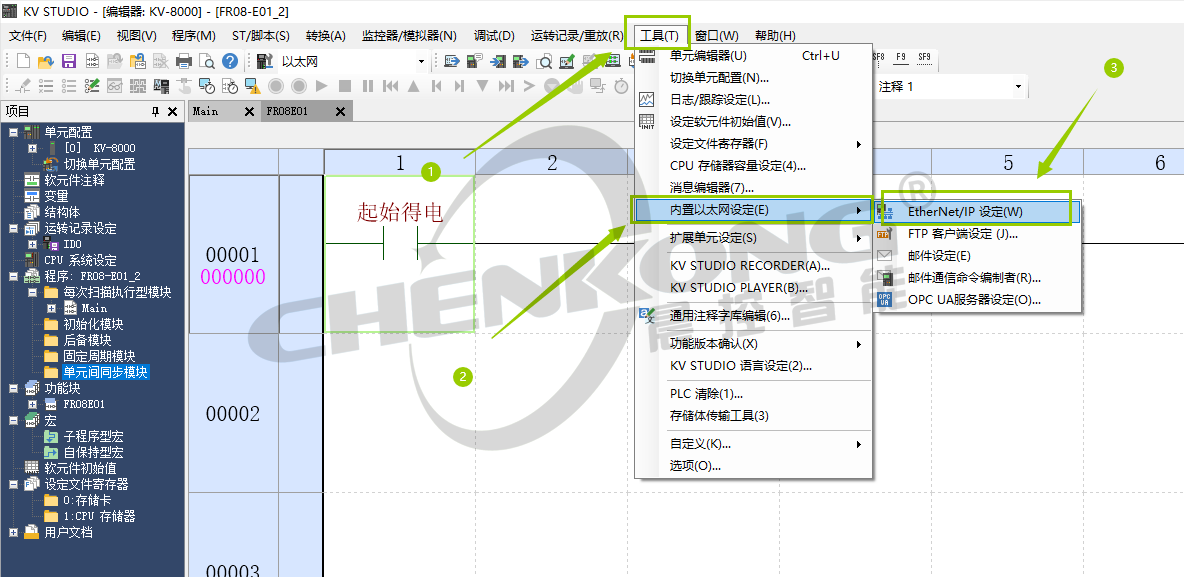Expand the FR08E01 function block node
This screenshot has height=577, width=1184.
point(33,405)
